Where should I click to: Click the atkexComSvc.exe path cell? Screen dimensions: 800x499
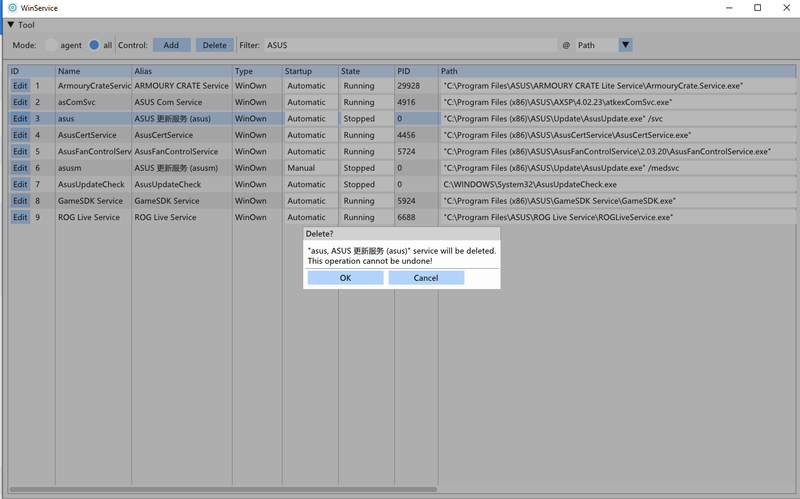coord(617,102)
